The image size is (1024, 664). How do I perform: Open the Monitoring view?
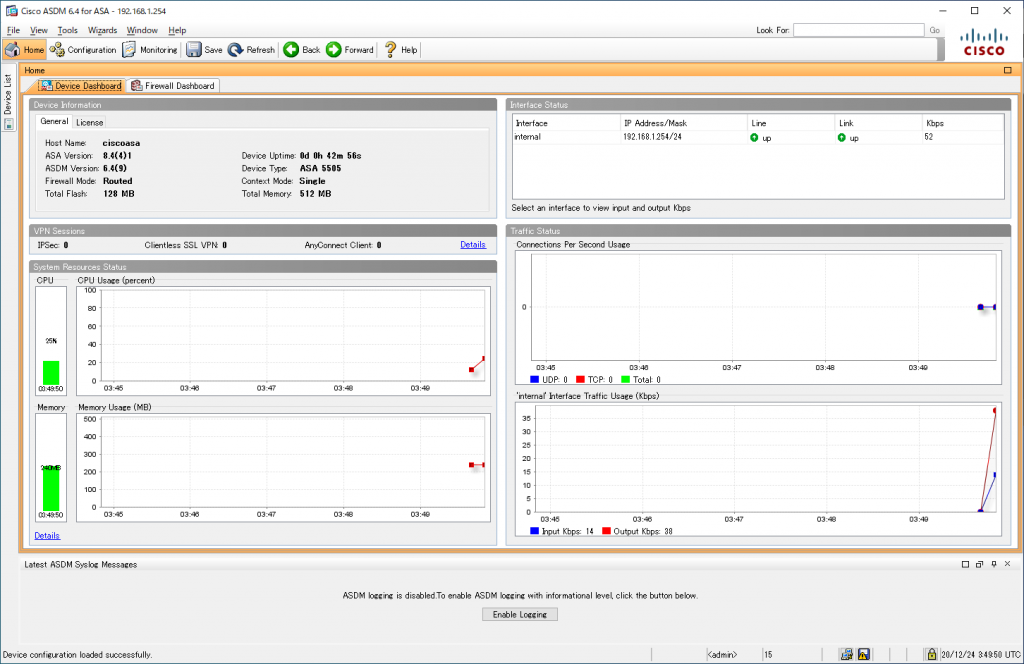pyautogui.click(x=150, y=50)
